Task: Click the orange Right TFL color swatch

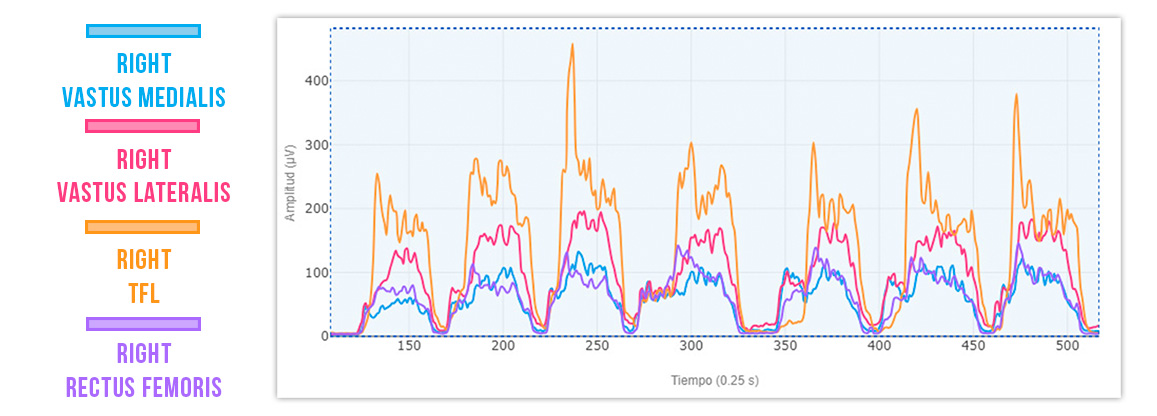Action: 143,227
